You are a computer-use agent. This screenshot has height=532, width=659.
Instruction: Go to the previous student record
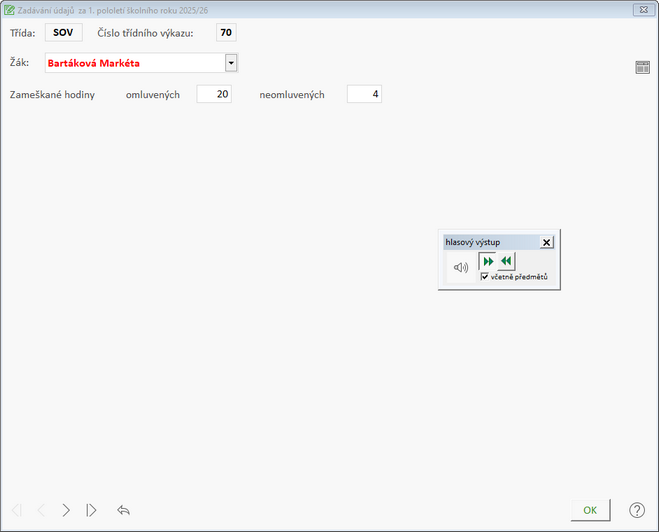[x=41, y=510]
